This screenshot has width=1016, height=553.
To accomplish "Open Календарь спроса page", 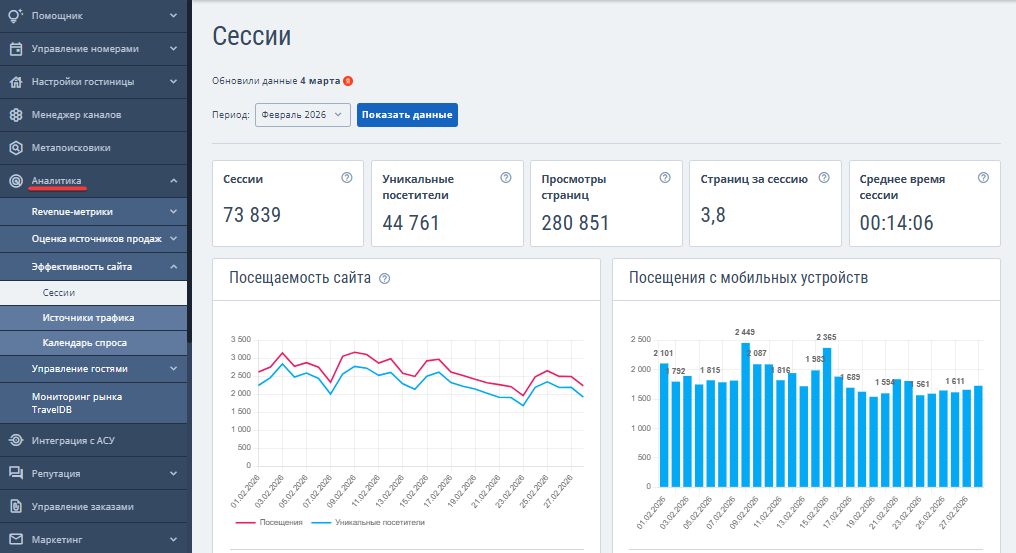I will (x=84, y=343).
